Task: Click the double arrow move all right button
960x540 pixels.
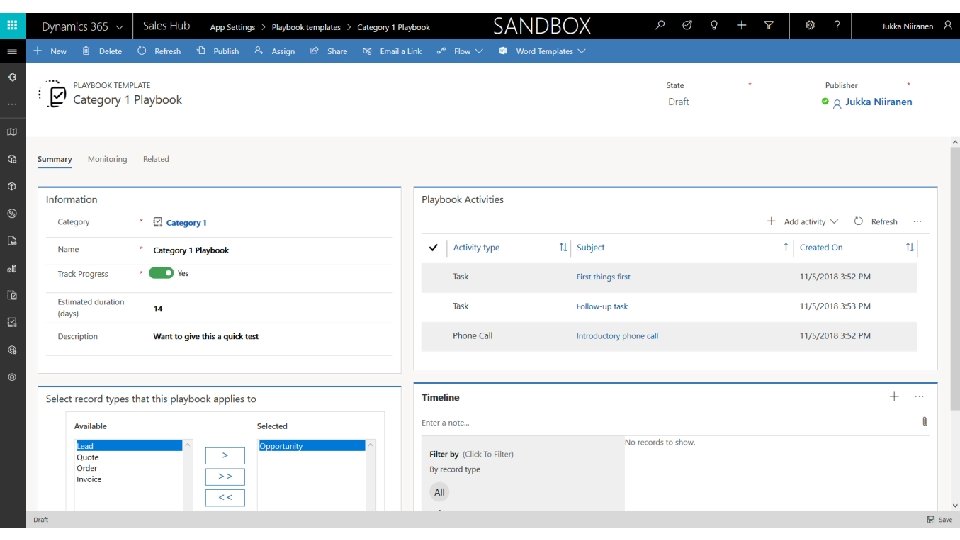Action: tap(225, 476)
